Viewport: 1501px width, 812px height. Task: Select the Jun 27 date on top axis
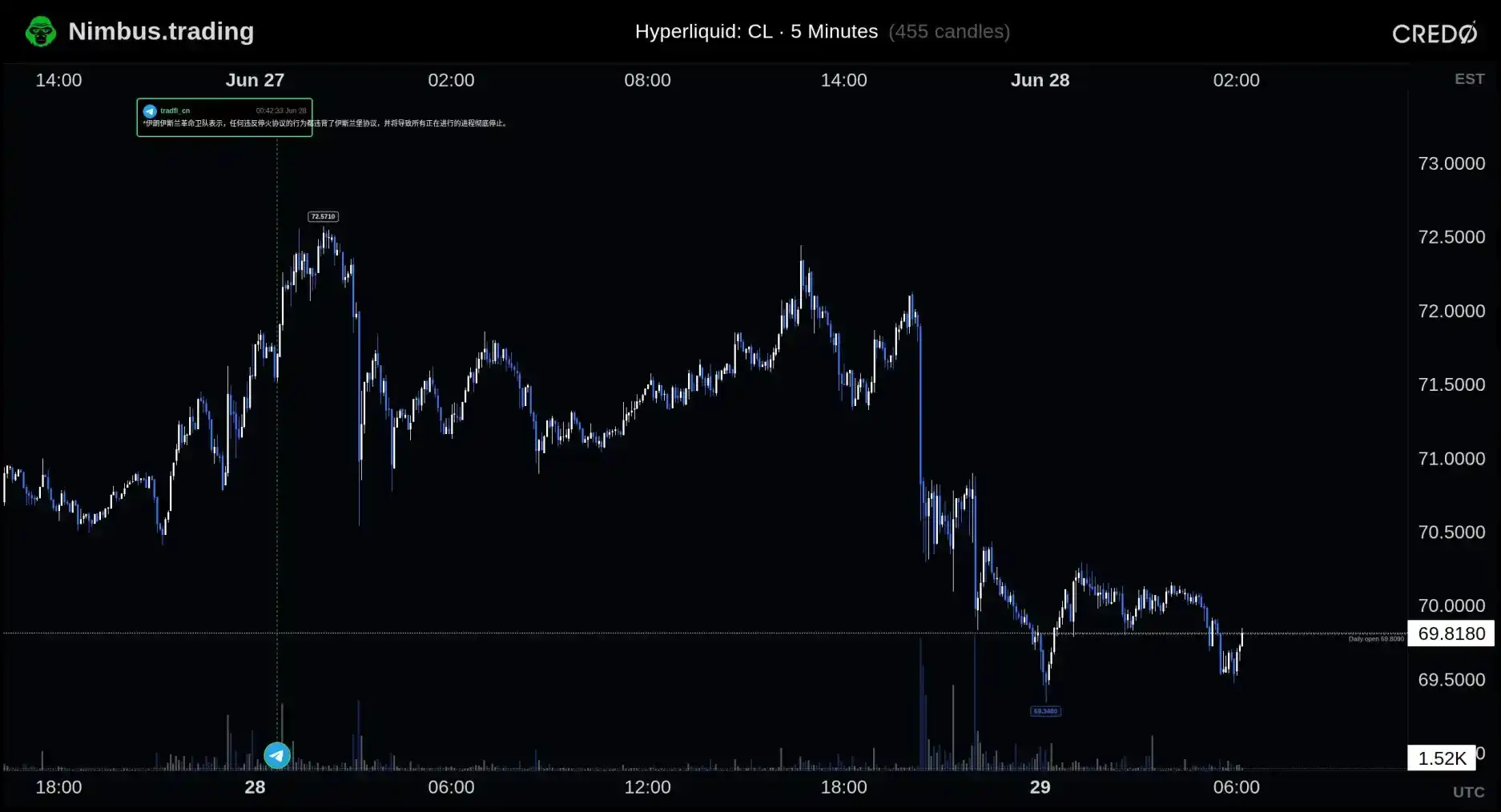(255, 80)
